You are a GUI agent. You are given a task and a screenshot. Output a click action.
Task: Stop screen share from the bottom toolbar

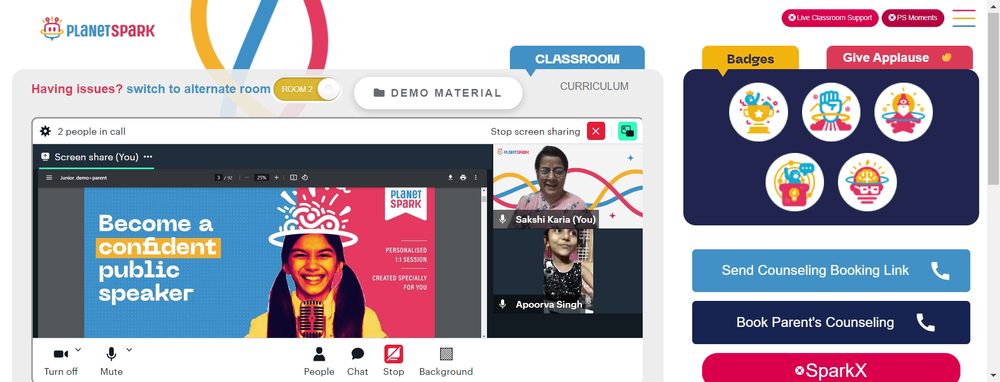393,361
